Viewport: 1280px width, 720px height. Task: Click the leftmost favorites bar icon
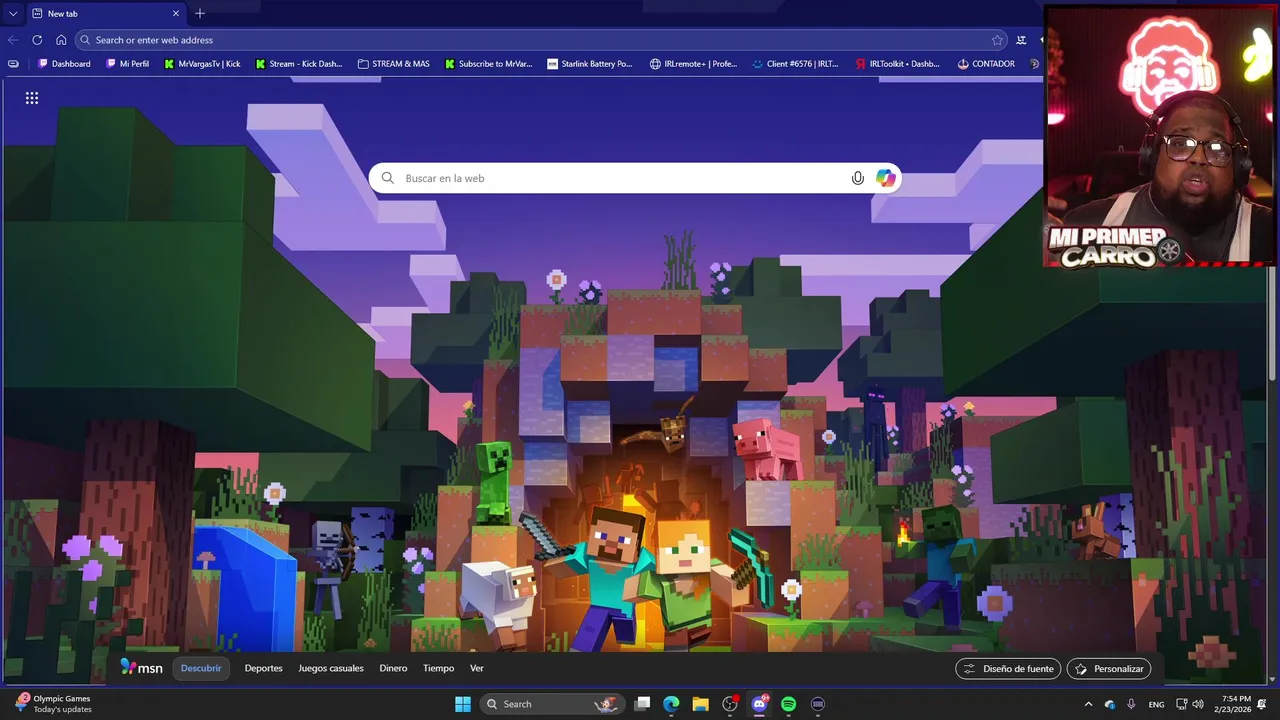coord(13,64)
